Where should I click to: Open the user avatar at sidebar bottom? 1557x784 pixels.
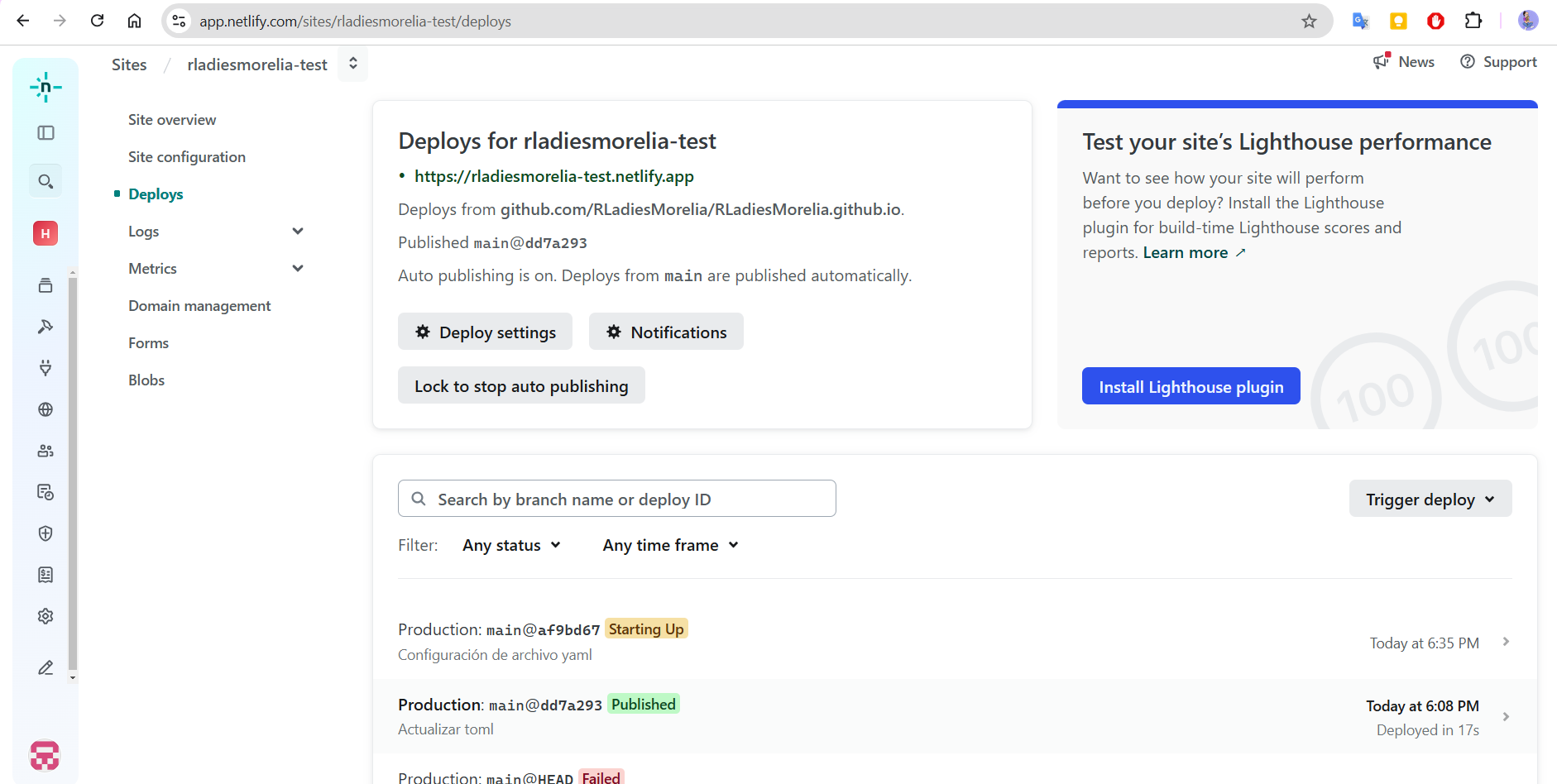tap(45, 755)
